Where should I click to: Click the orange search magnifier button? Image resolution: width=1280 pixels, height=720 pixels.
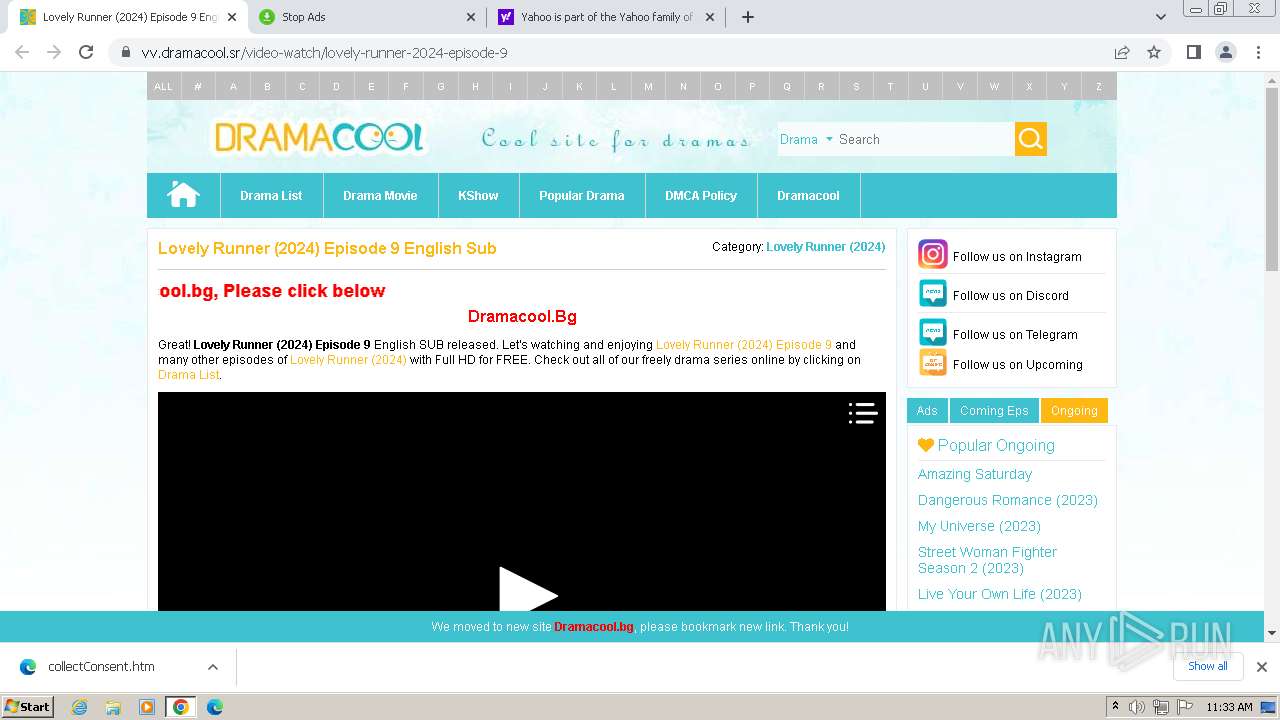point(1031,139)
